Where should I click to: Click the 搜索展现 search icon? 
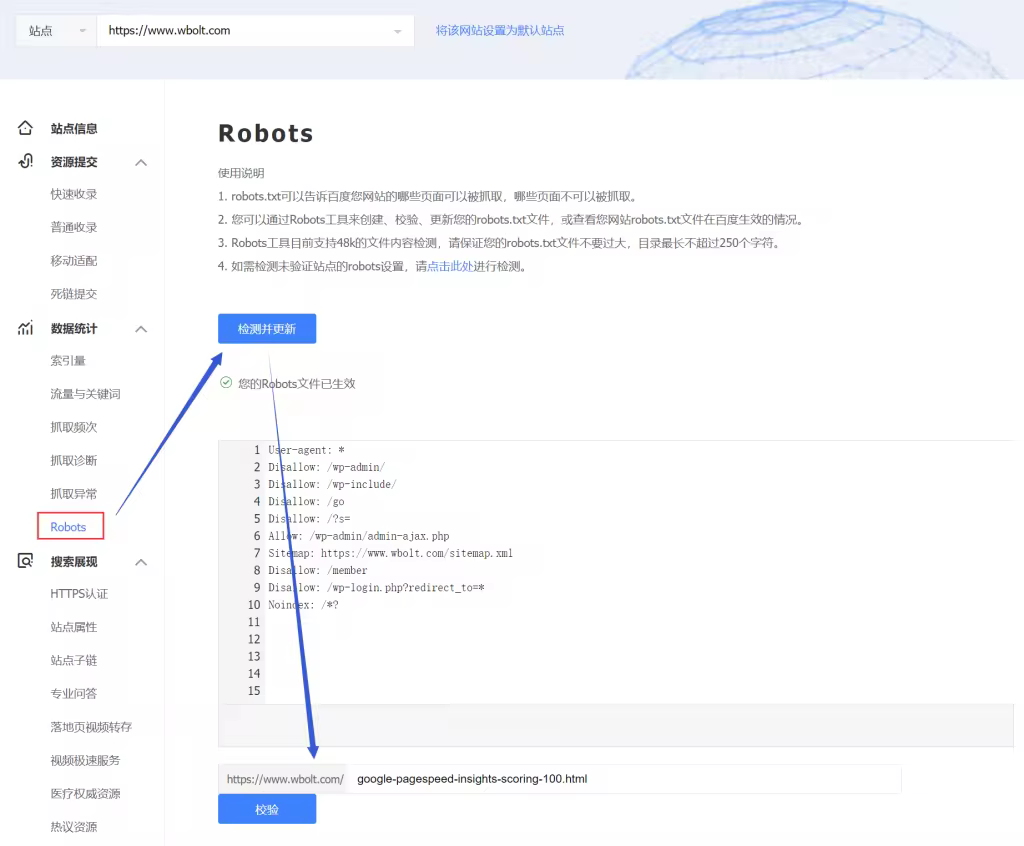[x=25, y=561]
